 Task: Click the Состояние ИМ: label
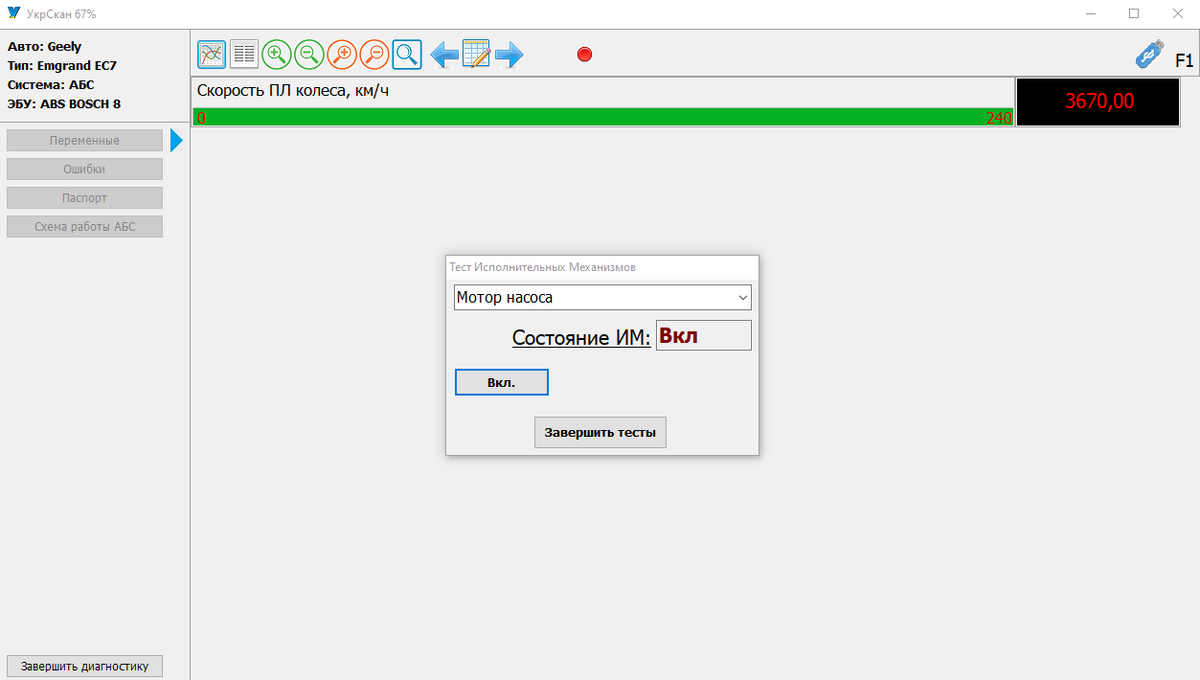[x=581, y=338]
